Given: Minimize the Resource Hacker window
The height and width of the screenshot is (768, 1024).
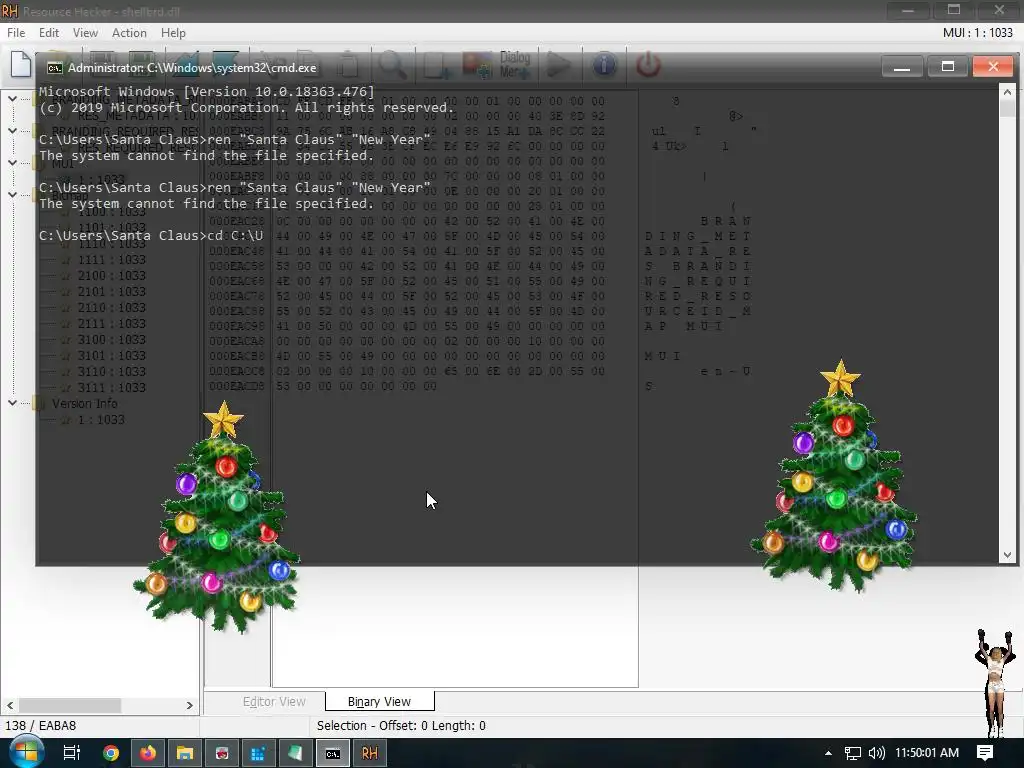Looking at the screenshot, I should 908,10.
